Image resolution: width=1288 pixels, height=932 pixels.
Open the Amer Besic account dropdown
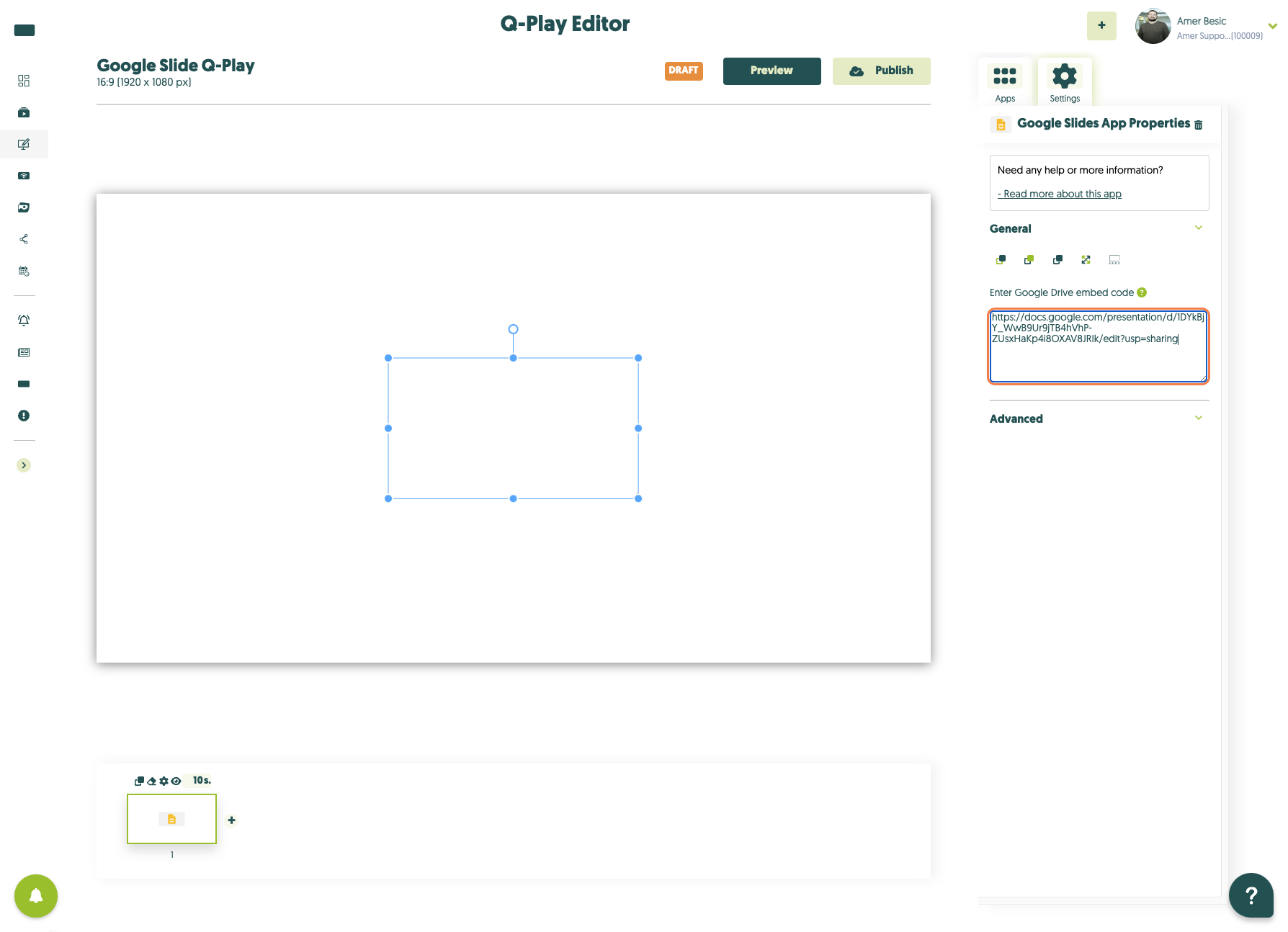pyautogui.click(x=1272, y=26)
